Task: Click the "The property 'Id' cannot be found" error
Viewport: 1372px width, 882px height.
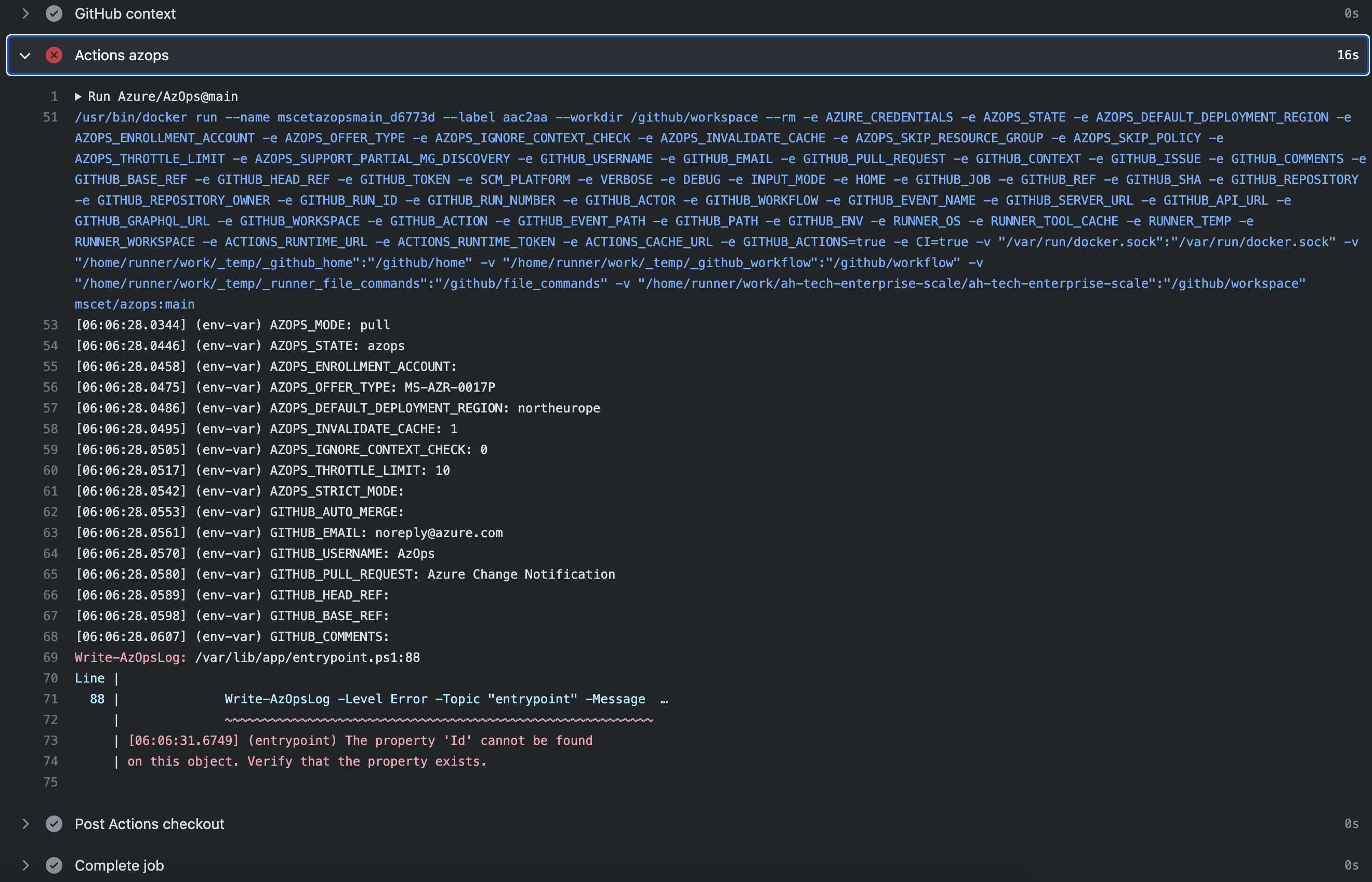Action: [360, 740]
